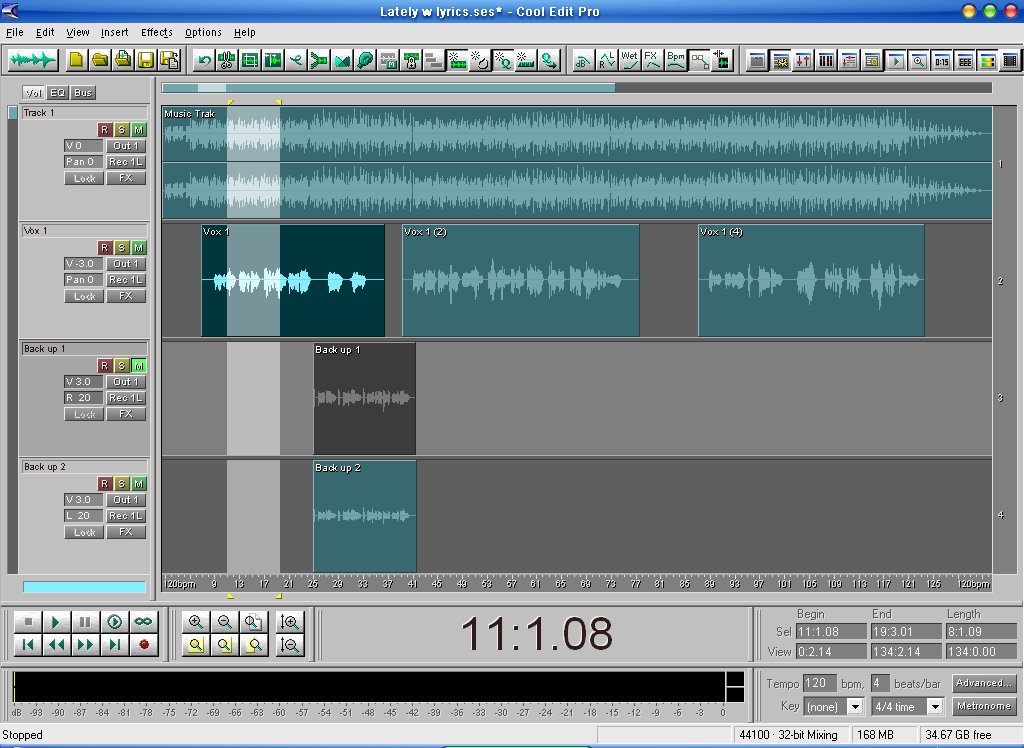Viewport: 1024px width, 748px height.
Task: Click the waveform view switch icon
Action: pos(33,60)
